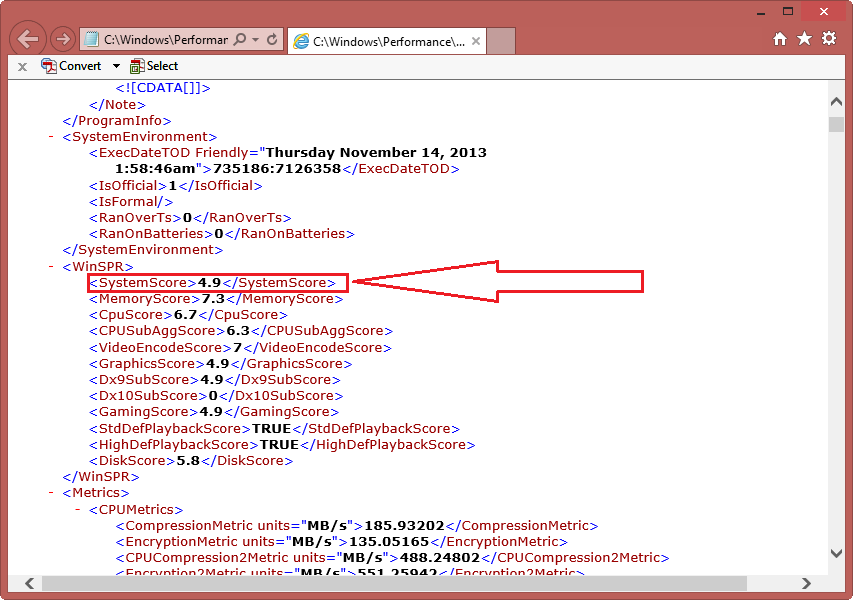Open the Home page icon
Viewport: 853px width, 600px height.
(x=780, y=39)
